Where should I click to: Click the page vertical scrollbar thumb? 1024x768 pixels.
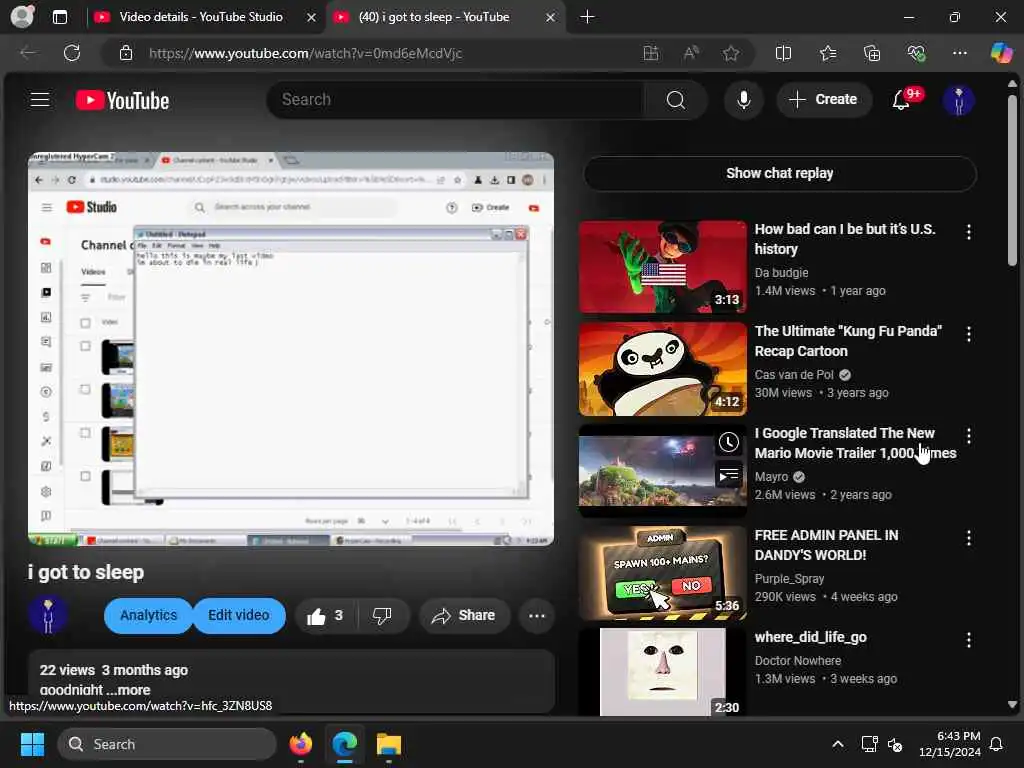1012,180
